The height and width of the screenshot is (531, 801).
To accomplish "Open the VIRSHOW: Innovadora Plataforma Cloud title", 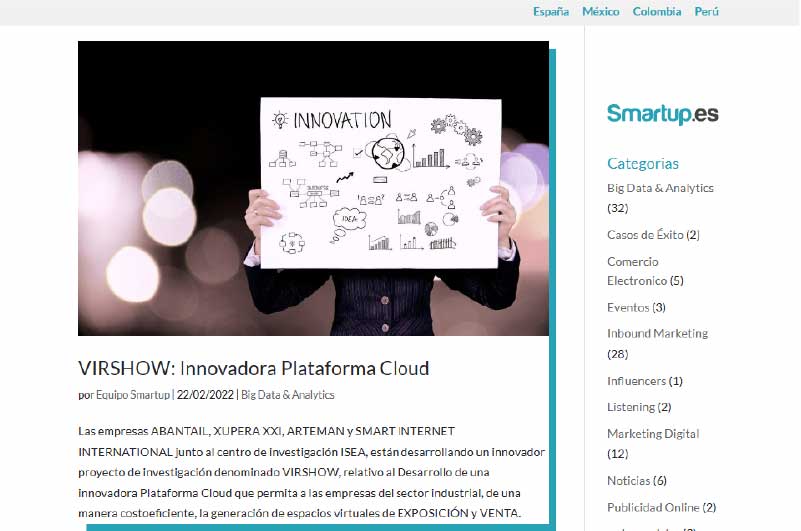I will tap(253, 368).
